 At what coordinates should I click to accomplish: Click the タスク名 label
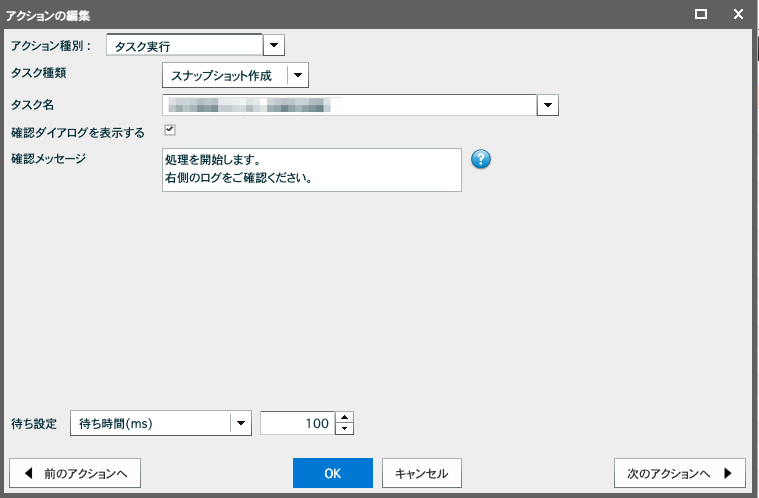(x=32, y=105)
